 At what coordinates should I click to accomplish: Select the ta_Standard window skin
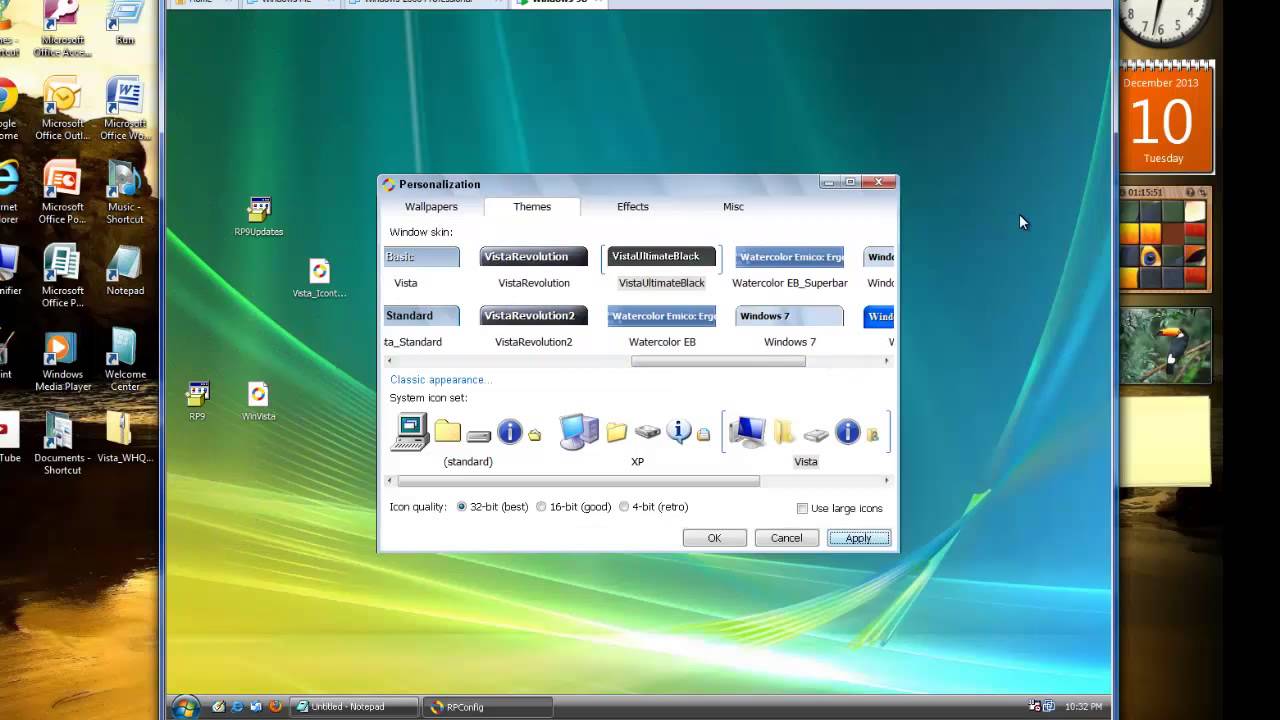point(420,327)
